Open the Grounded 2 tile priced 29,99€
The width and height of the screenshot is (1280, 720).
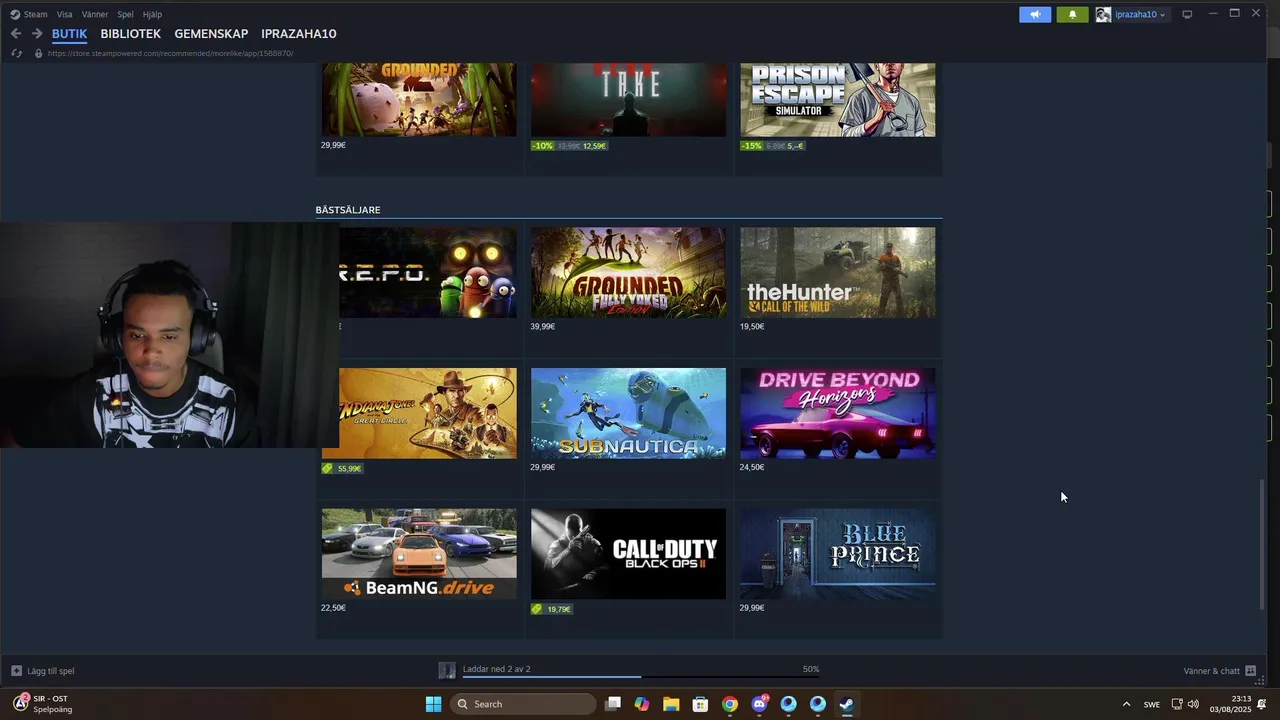419,100
